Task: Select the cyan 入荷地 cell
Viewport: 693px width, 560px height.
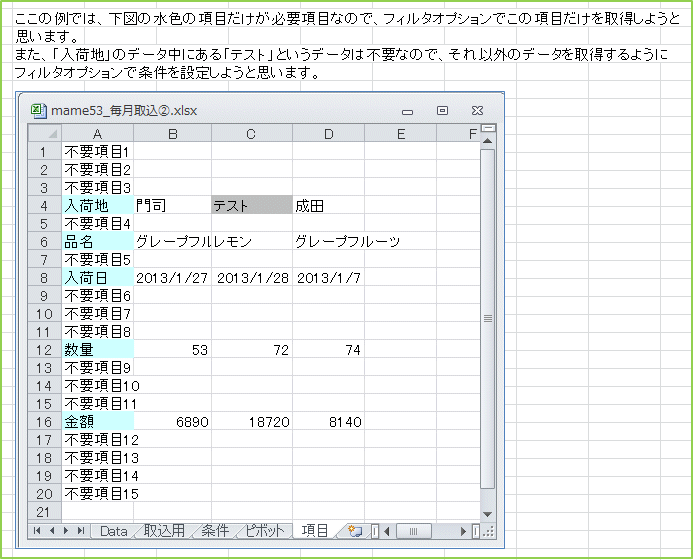Action: coord(98,206)
